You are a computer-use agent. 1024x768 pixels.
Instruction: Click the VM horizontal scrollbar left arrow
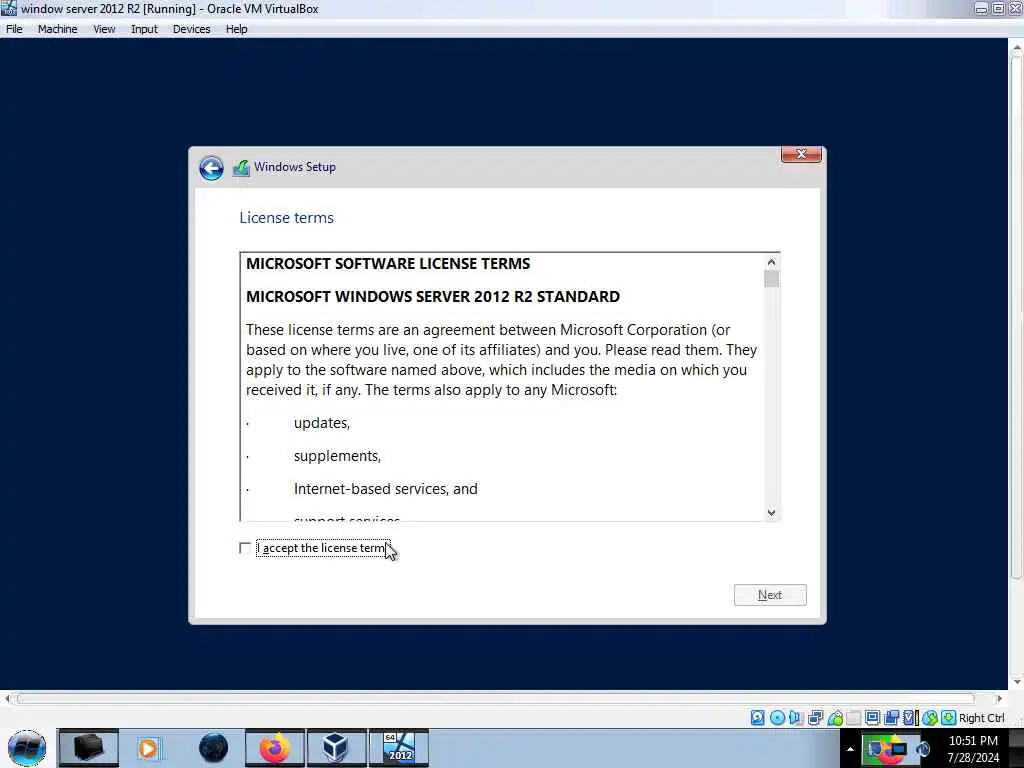(7, 699)
